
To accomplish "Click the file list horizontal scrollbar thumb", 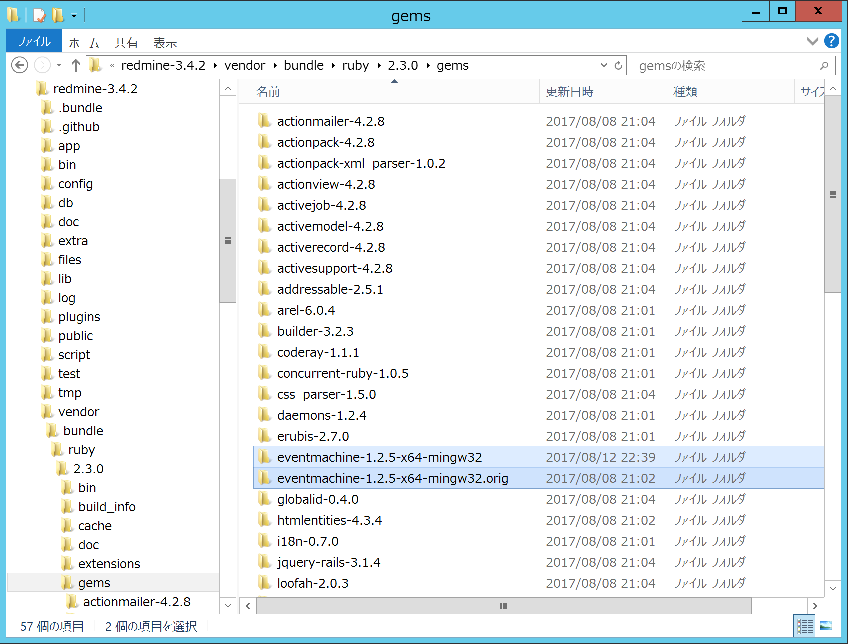I will pyautogui.click(x=504, y=606).
